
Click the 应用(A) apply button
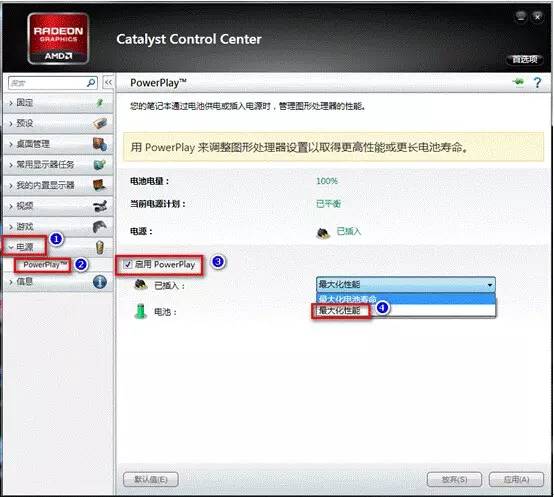[516, 479]
